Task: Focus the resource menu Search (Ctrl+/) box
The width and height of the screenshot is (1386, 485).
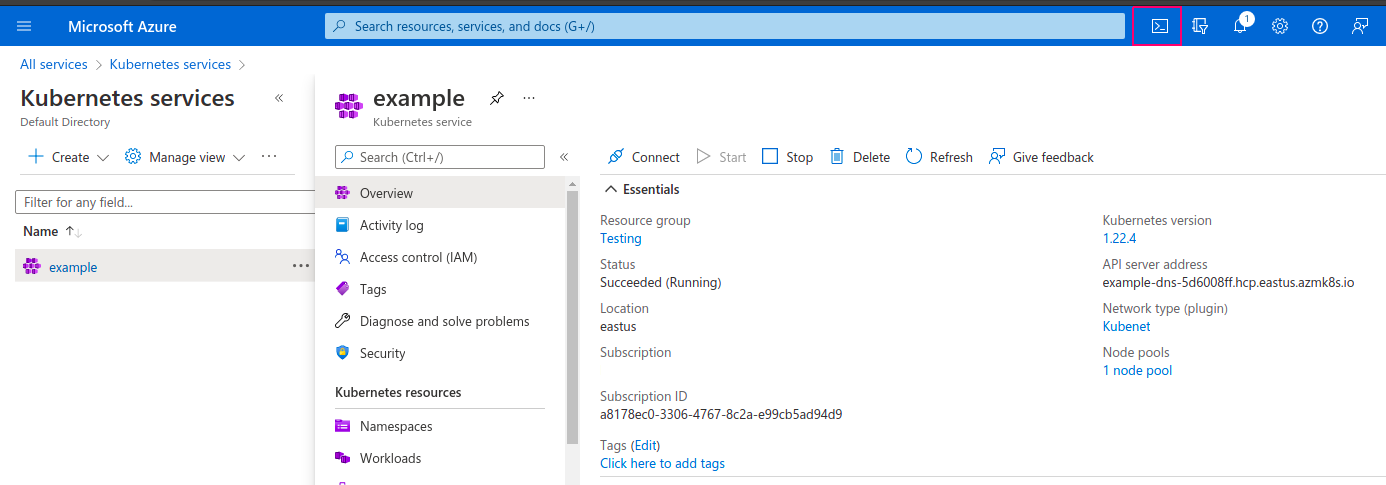Action: (440, 157)
